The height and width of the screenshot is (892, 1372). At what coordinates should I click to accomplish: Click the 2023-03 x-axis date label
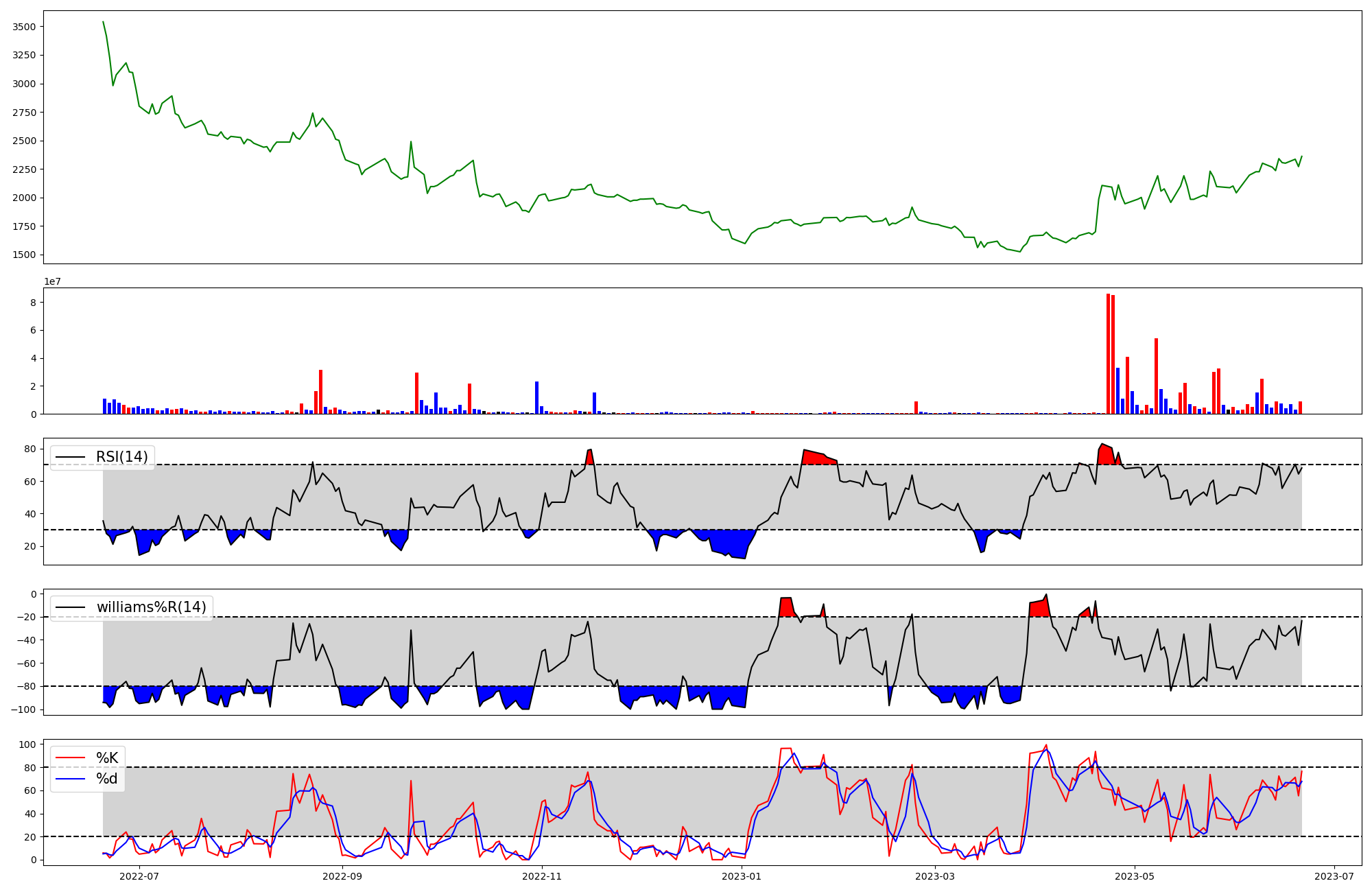(x=935, y=876)
